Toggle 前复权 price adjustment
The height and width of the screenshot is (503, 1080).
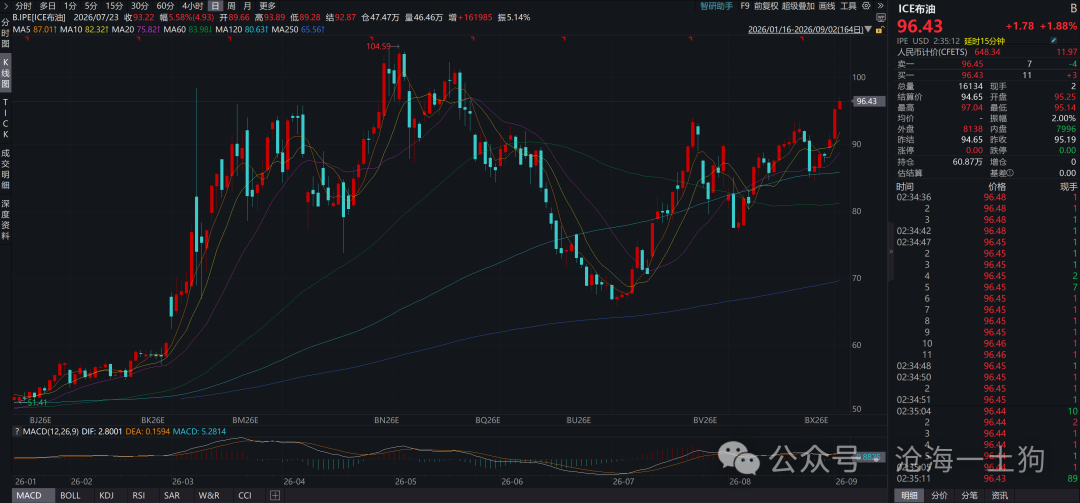pyautogui.click(x=767, y=6)
